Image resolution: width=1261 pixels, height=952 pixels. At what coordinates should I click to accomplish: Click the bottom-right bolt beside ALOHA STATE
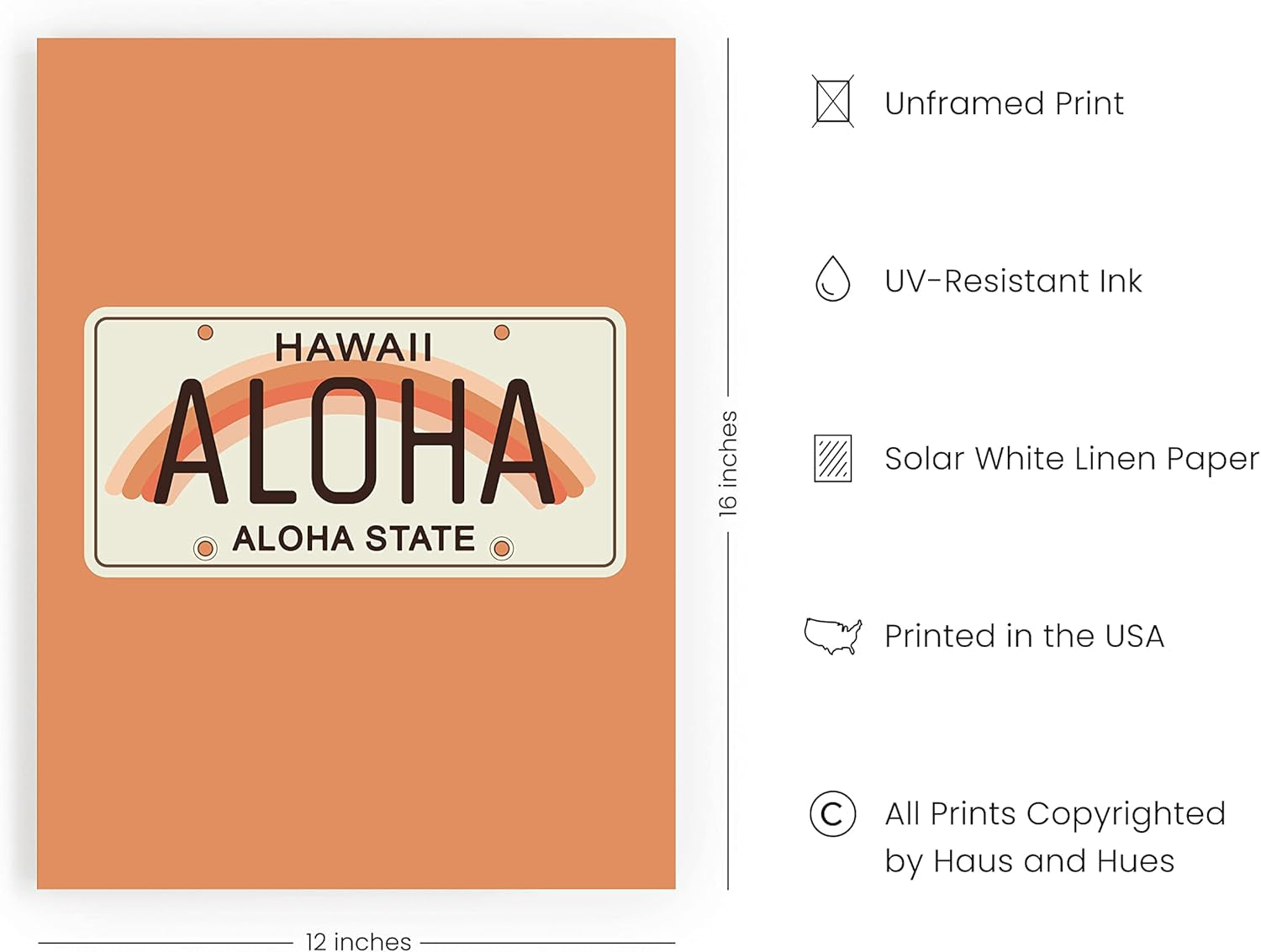click(x=502, y=549)
